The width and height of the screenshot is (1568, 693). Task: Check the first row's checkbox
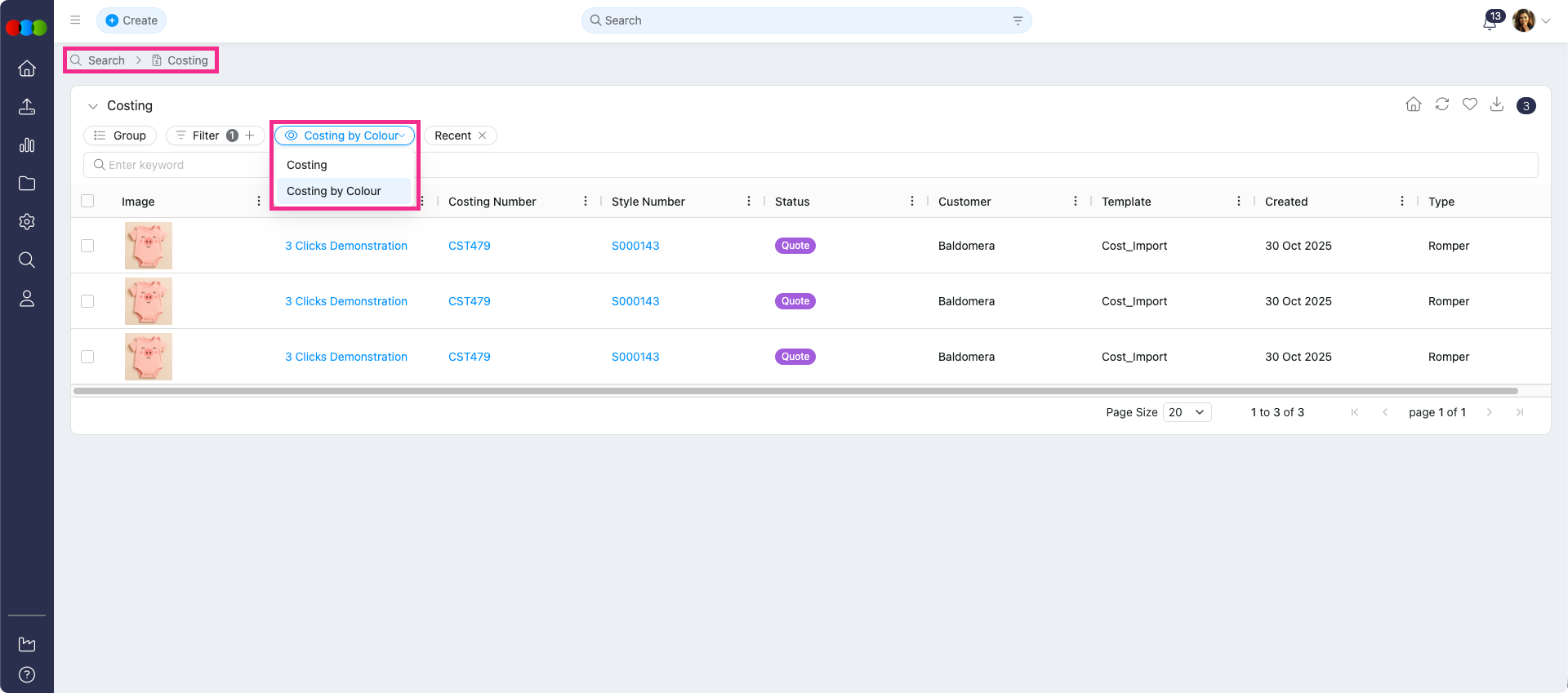[88, 246]
